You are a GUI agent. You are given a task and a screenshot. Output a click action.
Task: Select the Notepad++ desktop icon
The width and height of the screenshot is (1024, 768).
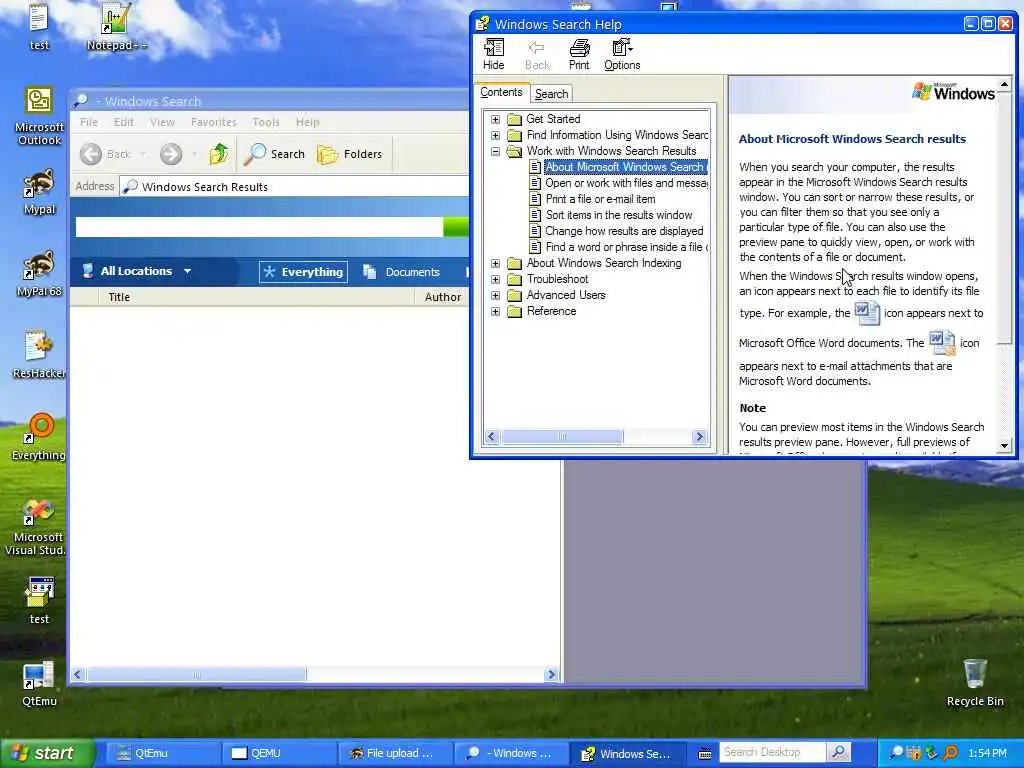pyautogui.click(x=117, y=27)
